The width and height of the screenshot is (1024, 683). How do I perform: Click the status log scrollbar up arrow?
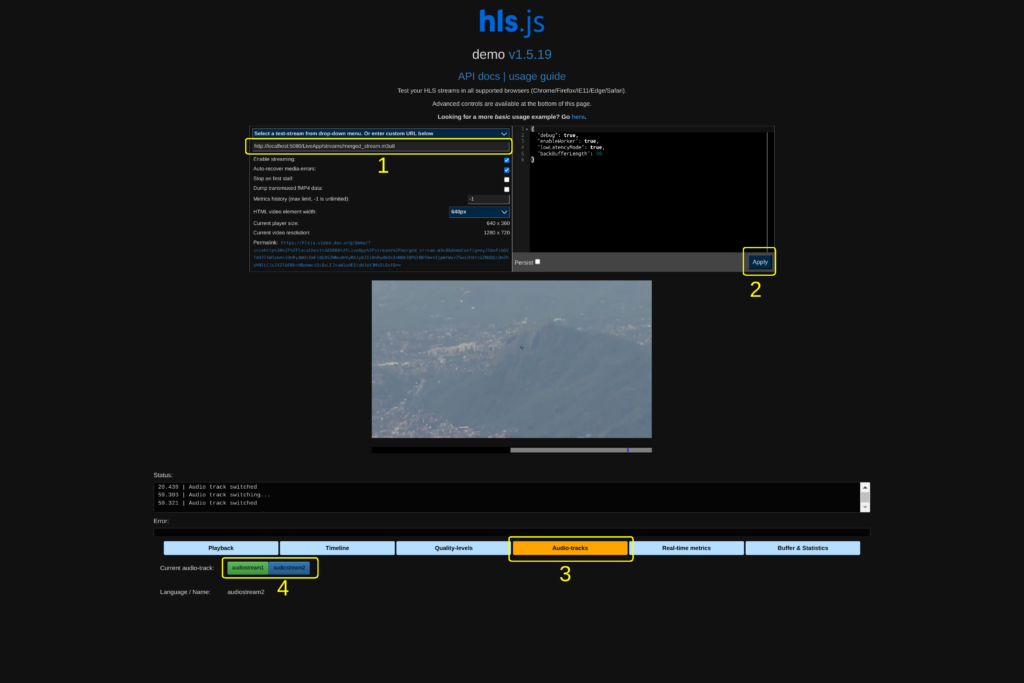pyautogui.click(x=865, y=488)
